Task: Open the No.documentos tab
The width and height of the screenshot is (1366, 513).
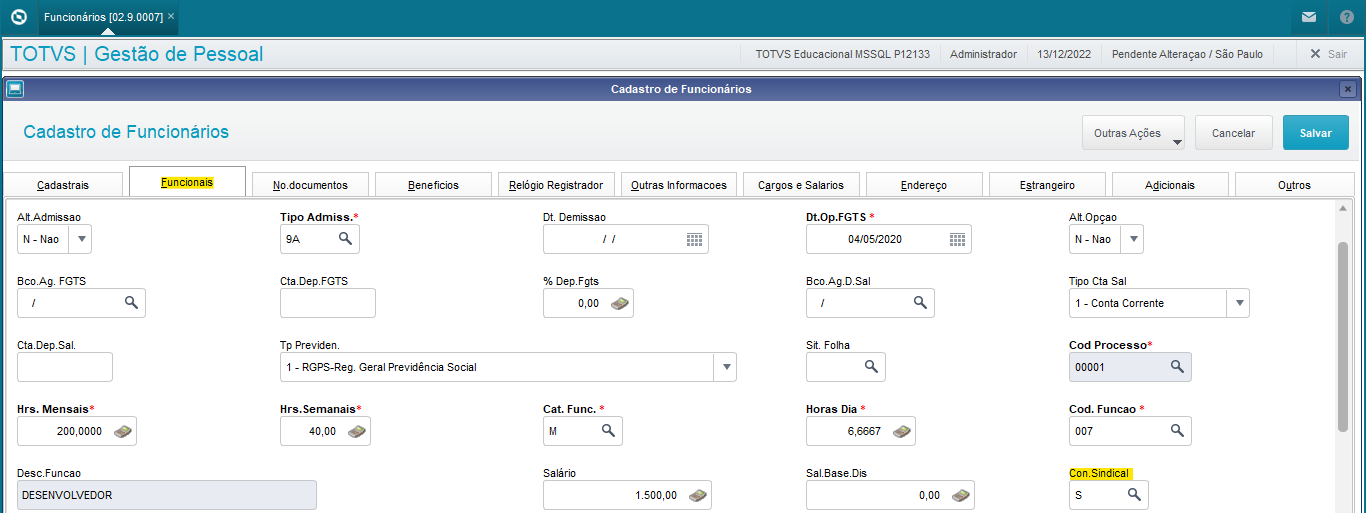Action: click(310, 185)
